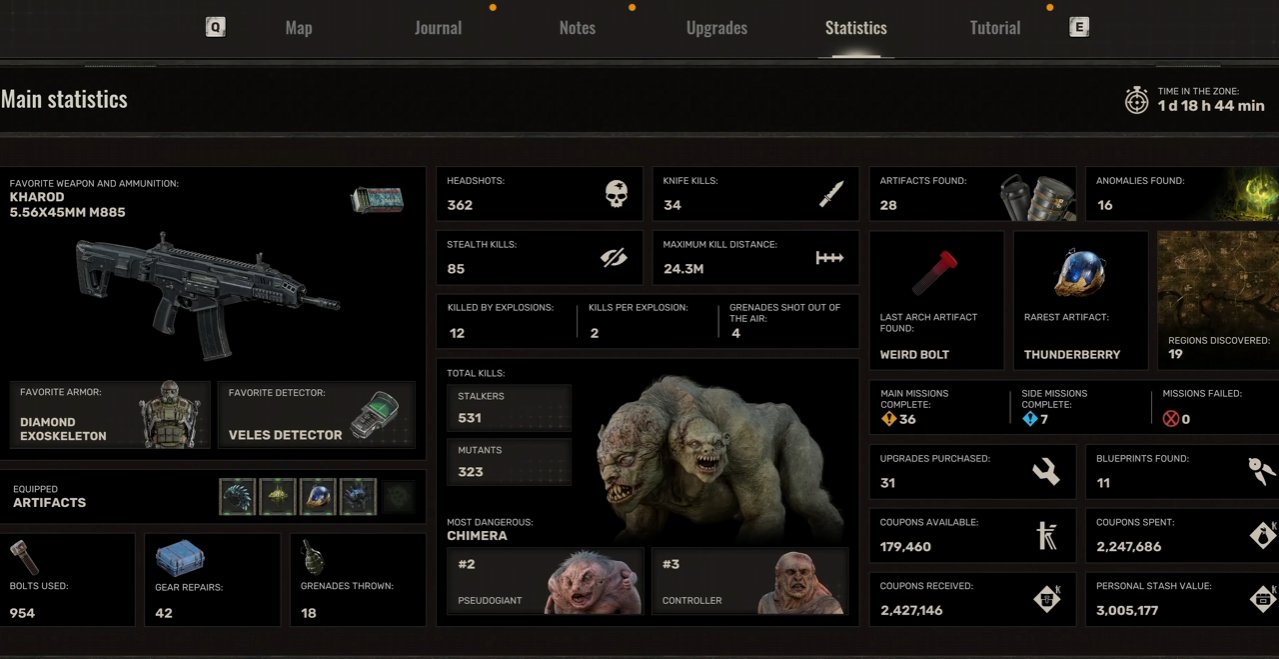This screenshot has width=1279, height=659.
Task: Click the Weird Bolt artifact icon
Action: pyautogui.click(x=935, y=272)
